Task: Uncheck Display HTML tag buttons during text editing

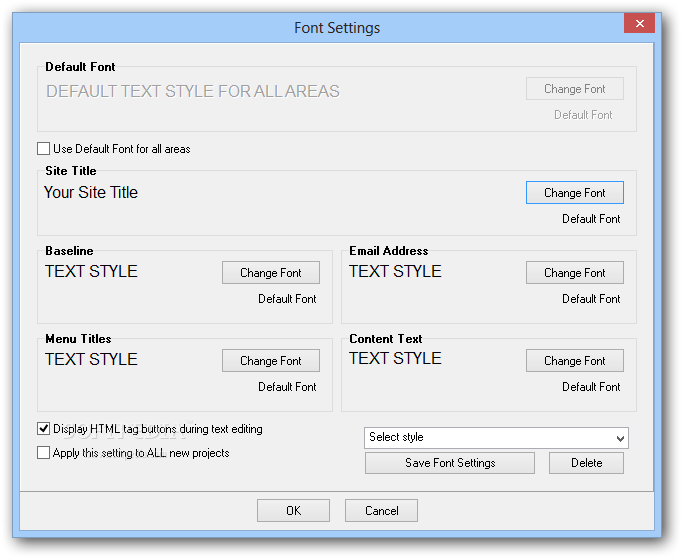Action: click(x=43, y=429)
